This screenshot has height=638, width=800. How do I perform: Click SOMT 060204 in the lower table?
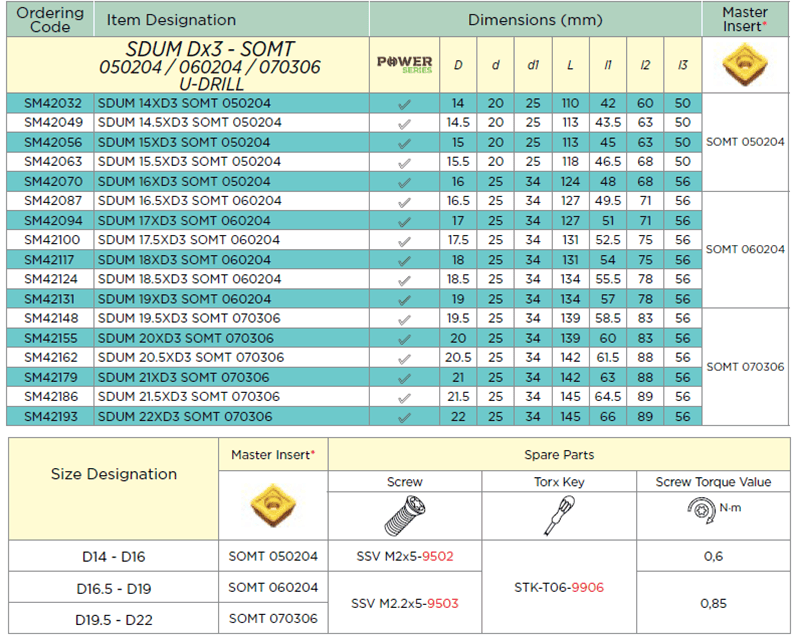coord(273,587)
